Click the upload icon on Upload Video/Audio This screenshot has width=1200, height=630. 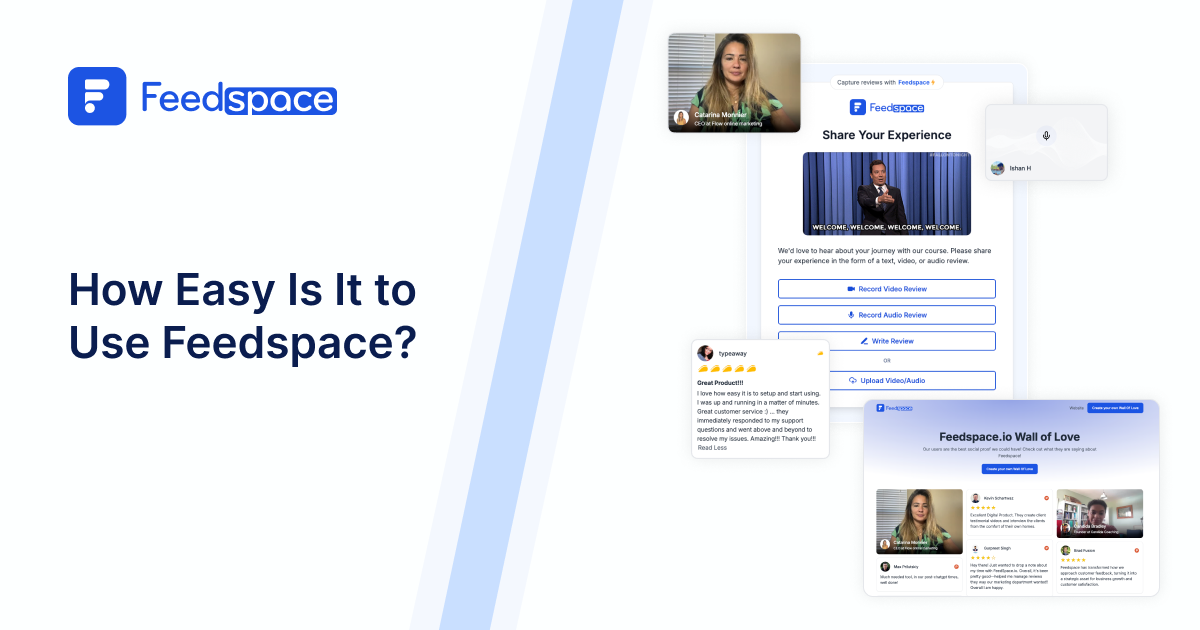tap(853, 380)
